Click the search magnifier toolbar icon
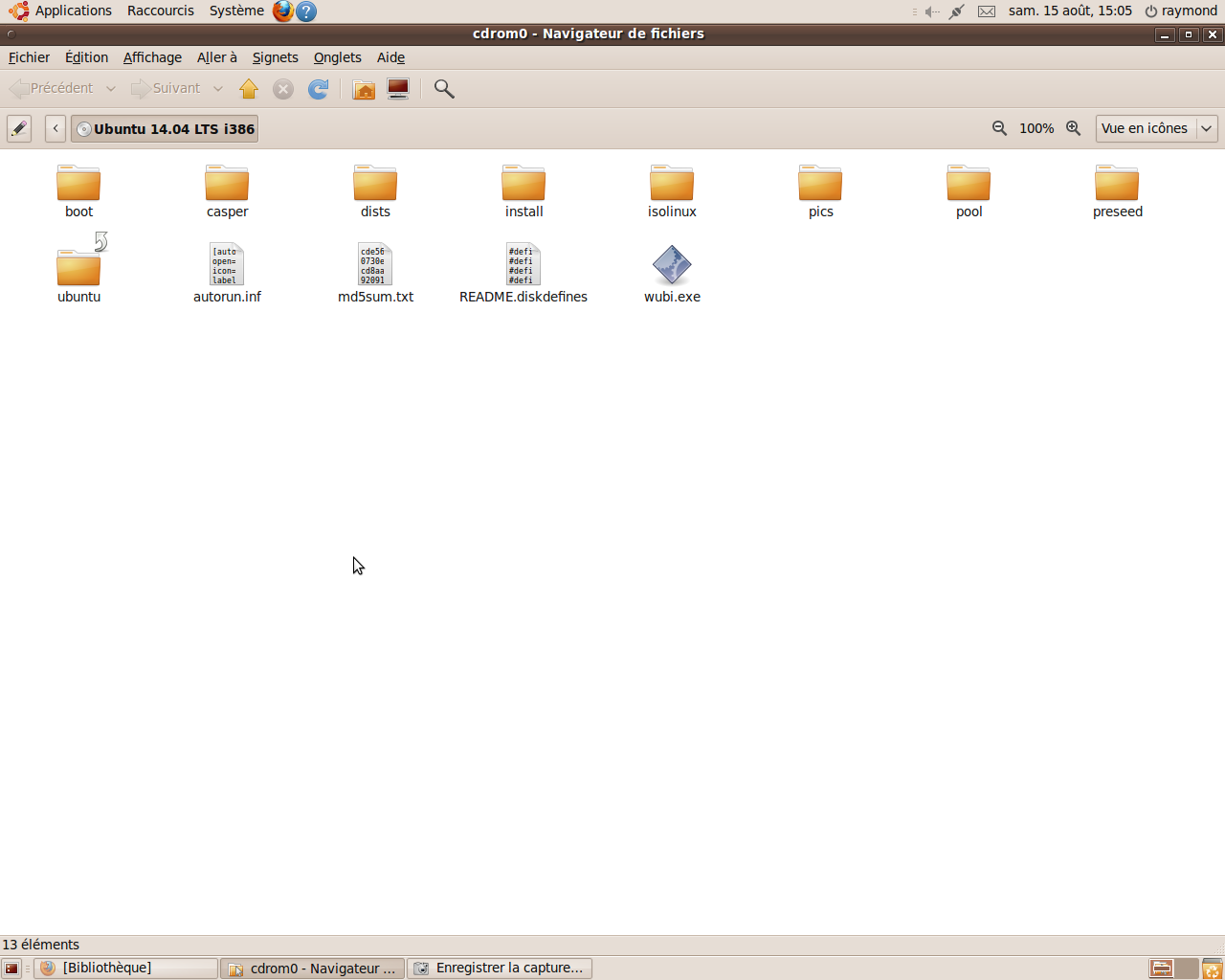The width and height of the screenshot is (1225, 980). pos(444,89)
